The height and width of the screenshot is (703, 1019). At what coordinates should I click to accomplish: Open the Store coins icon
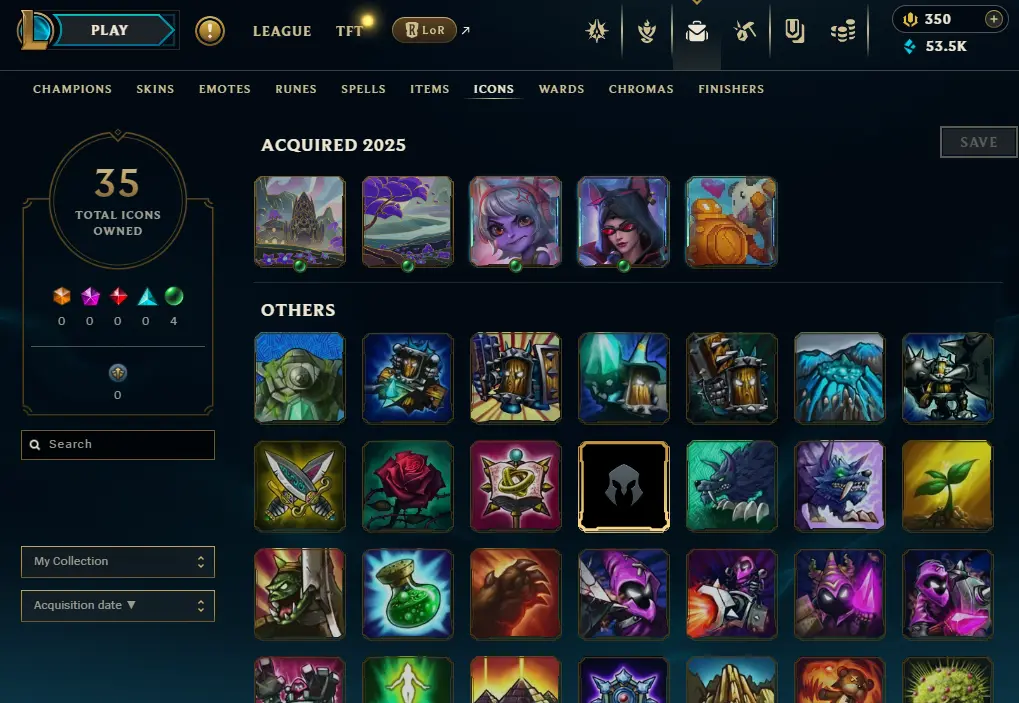click(843, 31)
